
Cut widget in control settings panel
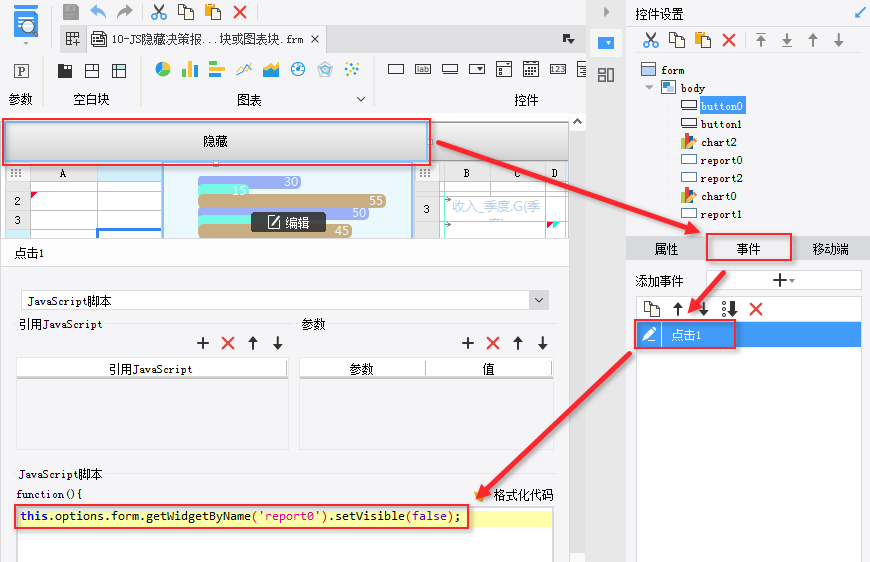point(650,40)
